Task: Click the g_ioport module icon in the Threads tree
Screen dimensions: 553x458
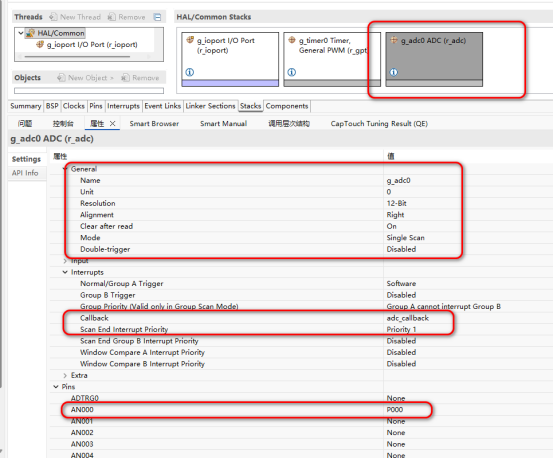Action: pyautogui.click(x=40, y=44)
